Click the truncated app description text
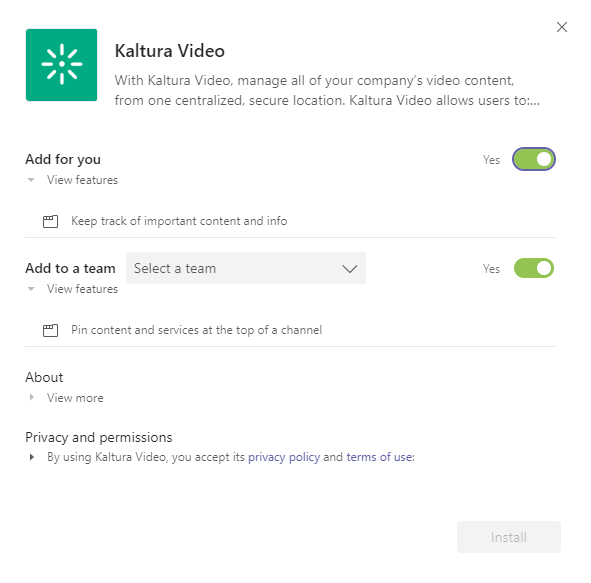The image size is (591, 583). pos(327,90)
